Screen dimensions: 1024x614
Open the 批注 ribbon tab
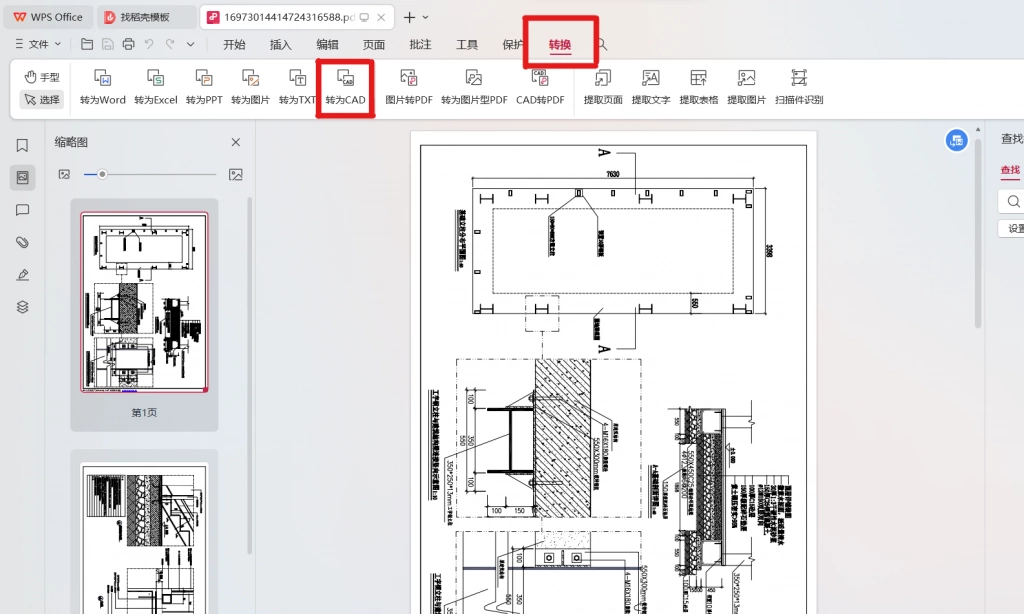(x=420, y=44)
